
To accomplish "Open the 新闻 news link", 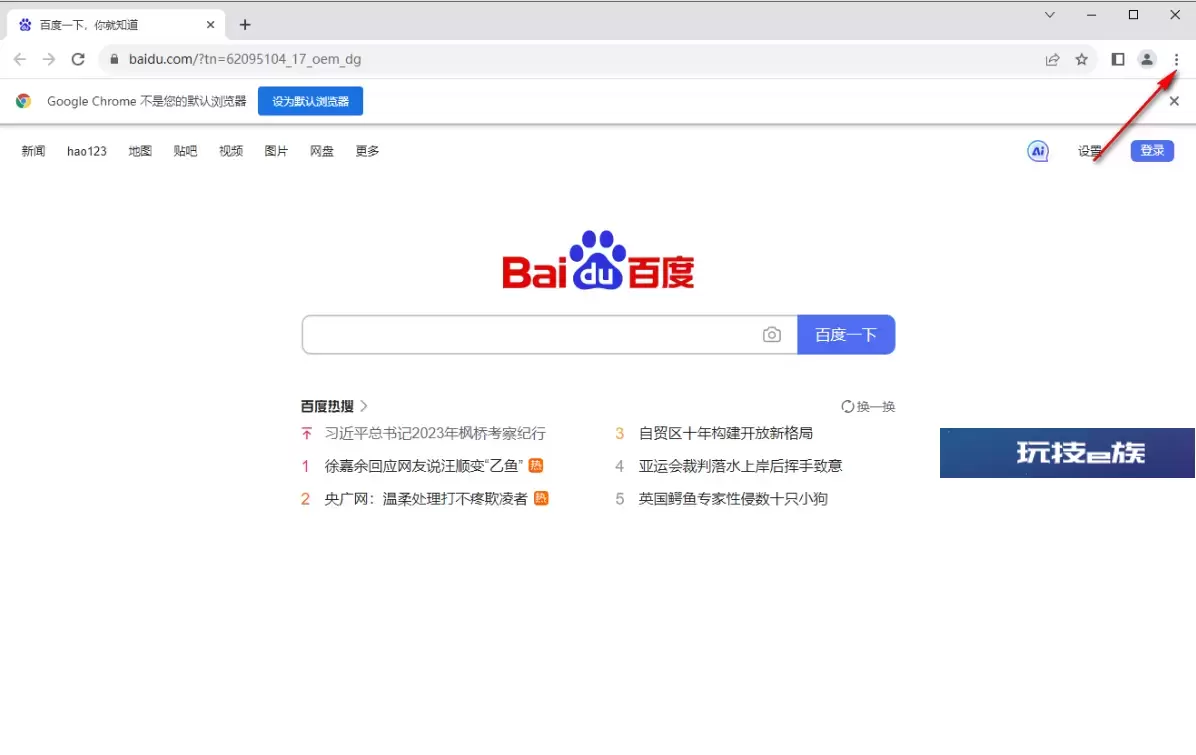I will tap(34, 151).
